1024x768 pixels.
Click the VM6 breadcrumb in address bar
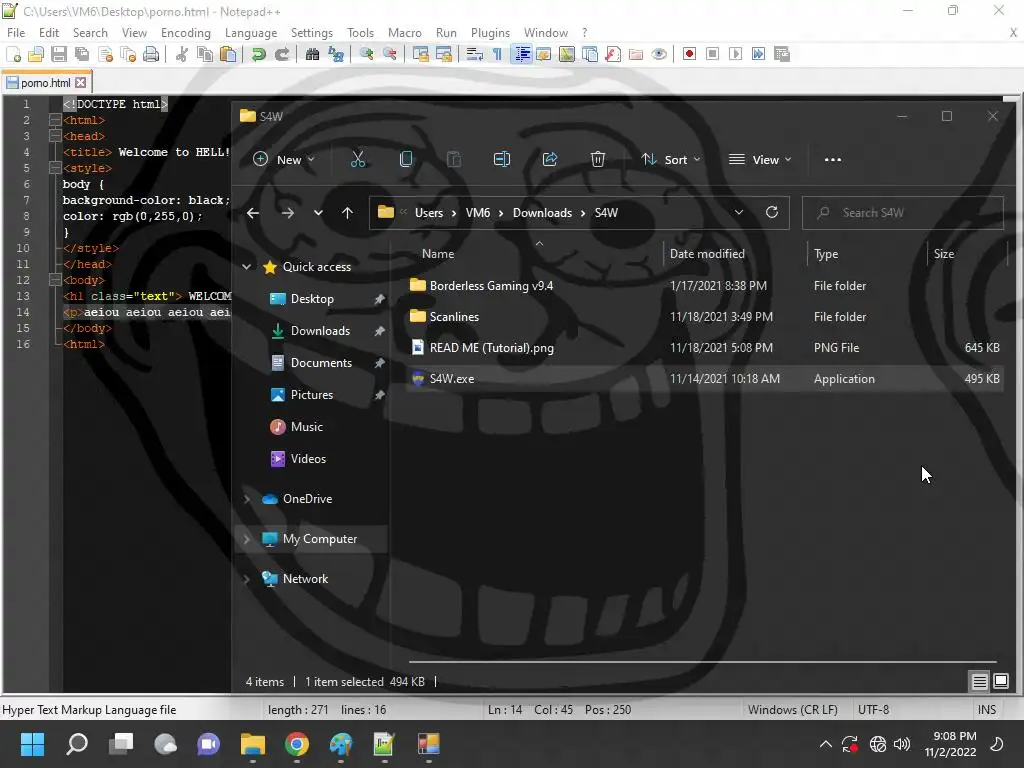pyautogui.click(x=477, y=213)
